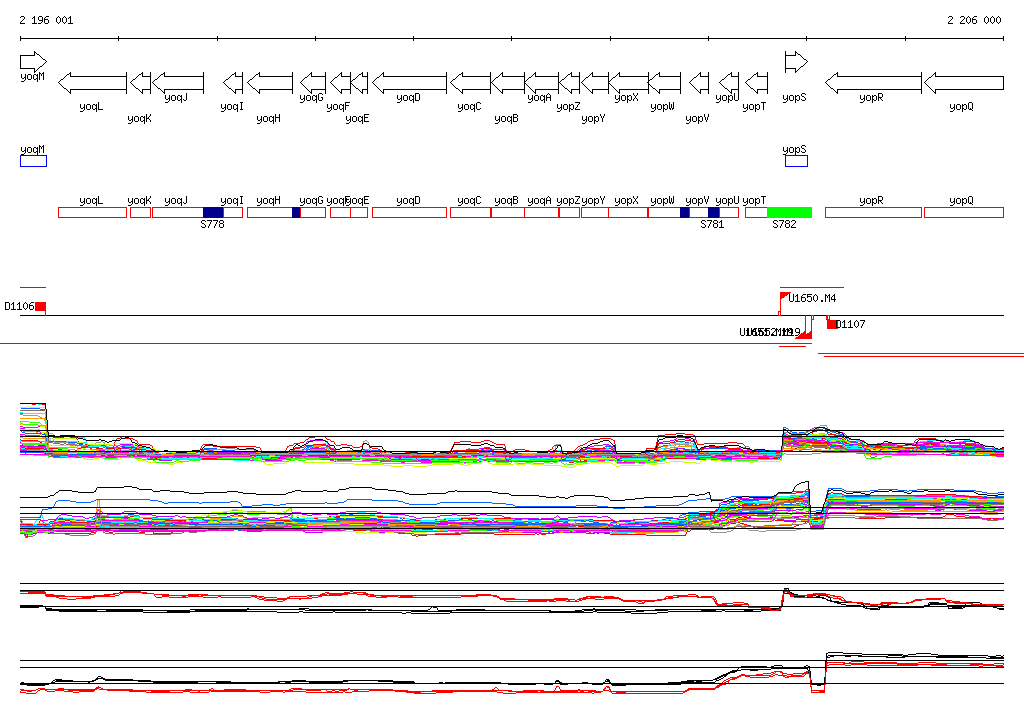
Task: Select the red-outlined yopR annotation box
Action: 872,212
